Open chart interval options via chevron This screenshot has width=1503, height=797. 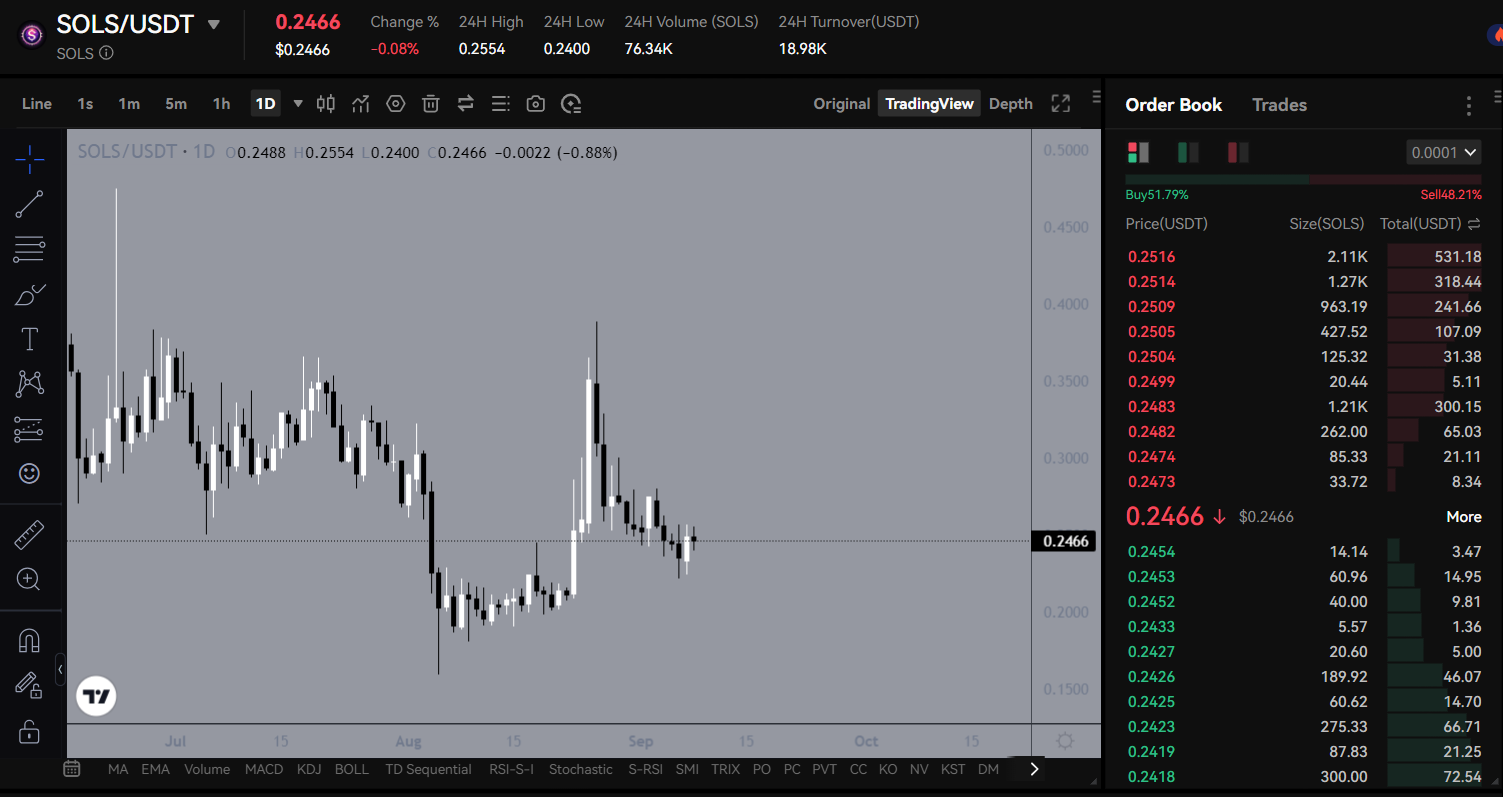[296, 103]
